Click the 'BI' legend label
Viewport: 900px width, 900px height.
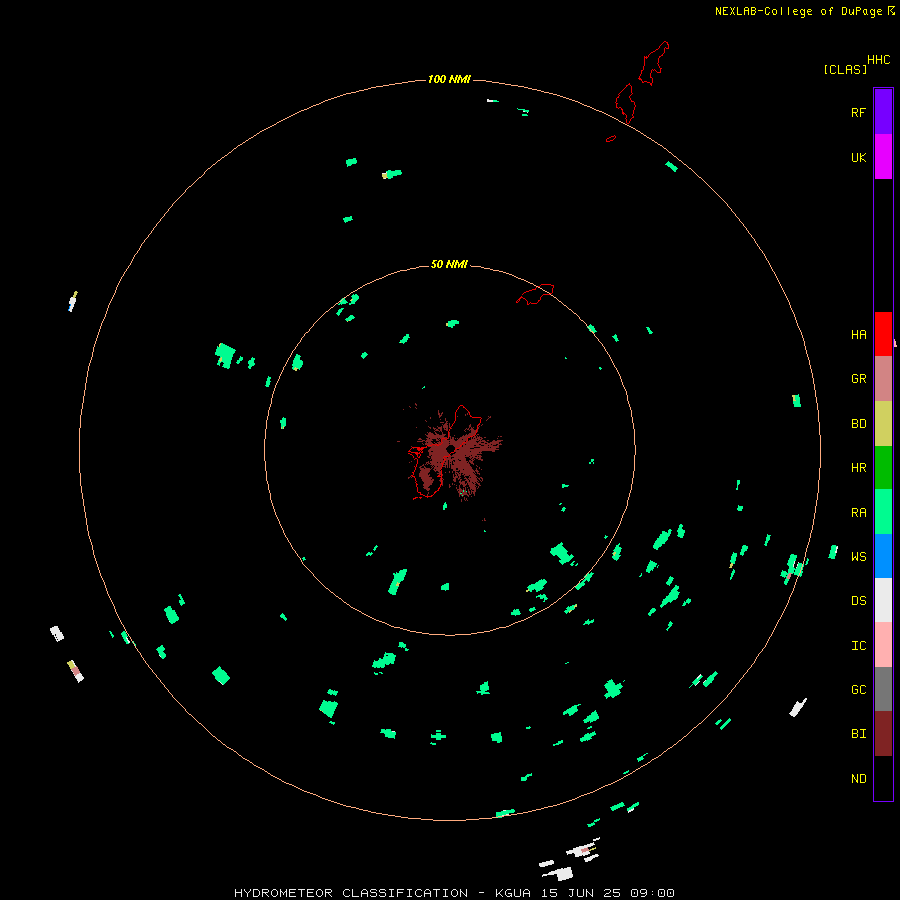(858, 734)
